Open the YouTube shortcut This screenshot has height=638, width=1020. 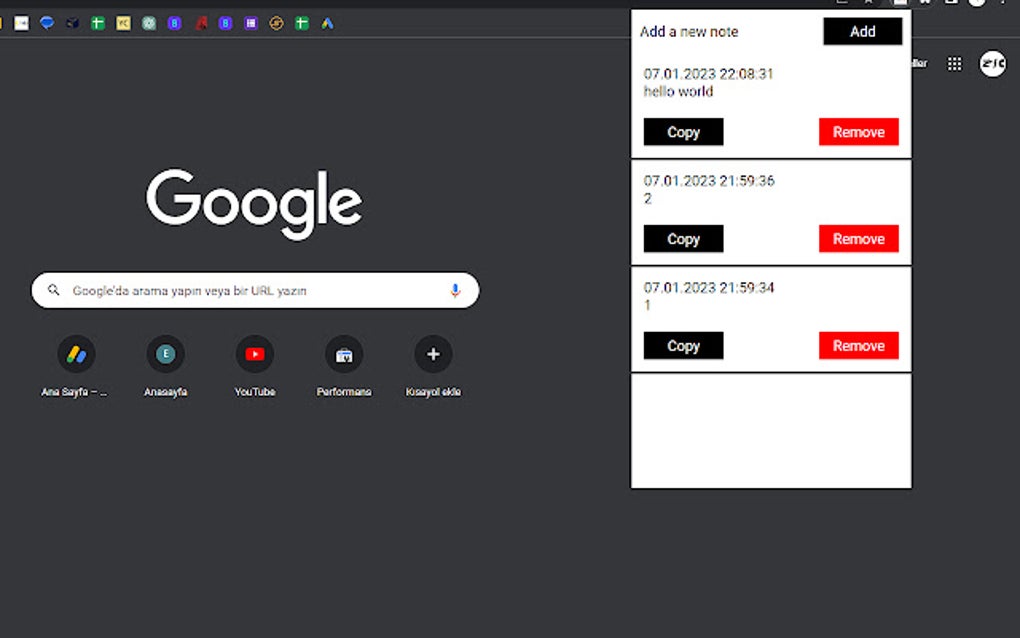pyautogui.click(x=254, y=352)
